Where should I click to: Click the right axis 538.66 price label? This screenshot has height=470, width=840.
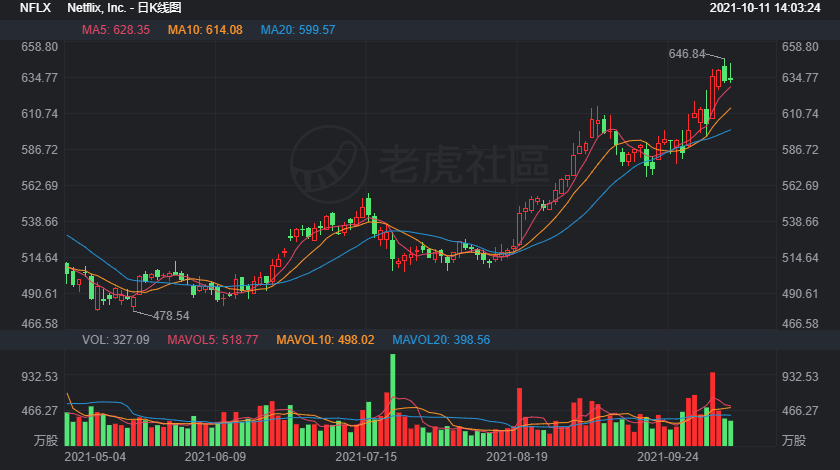[800, 222]
